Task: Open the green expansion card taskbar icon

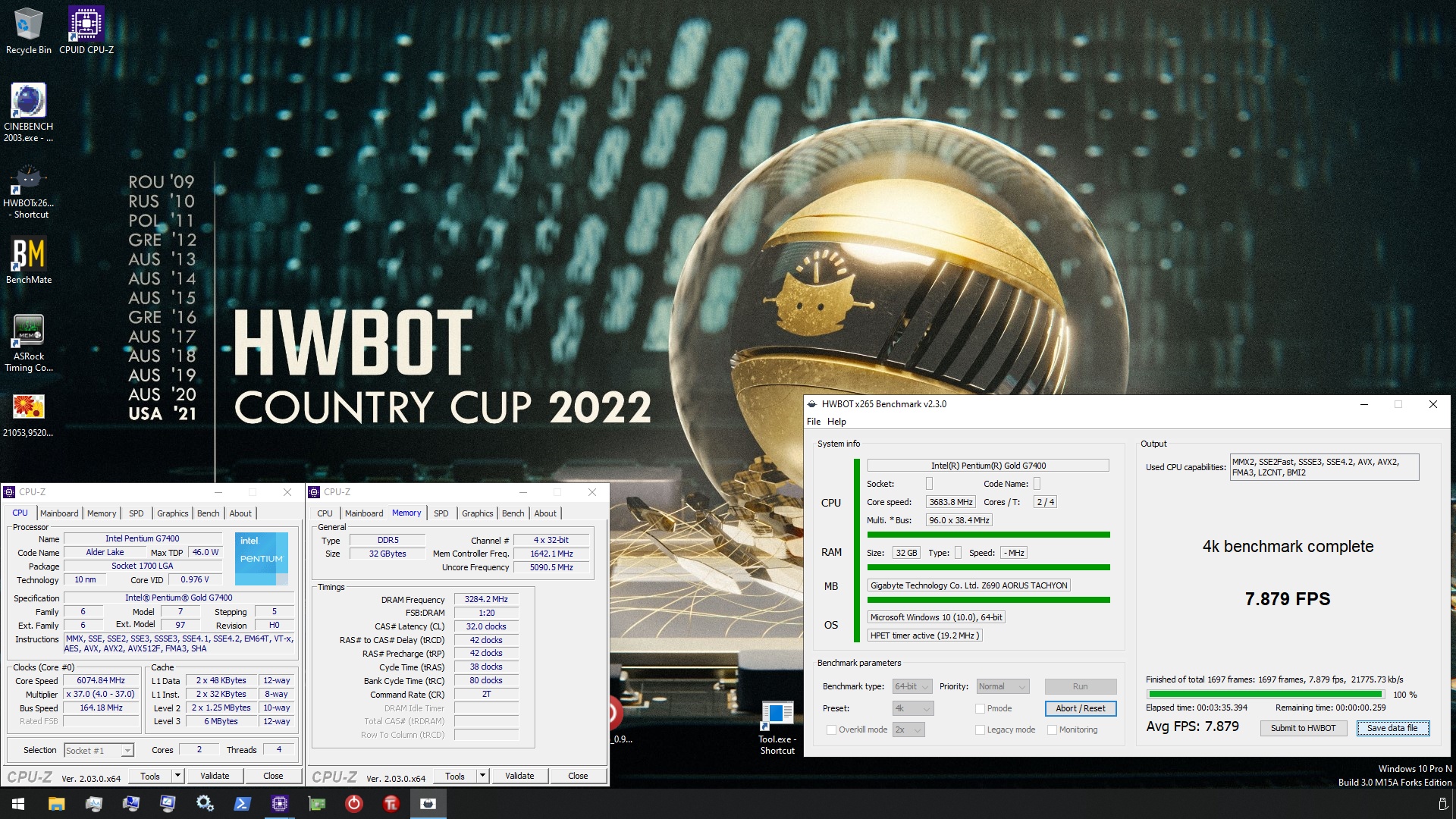Action: (x=316, y=804)
